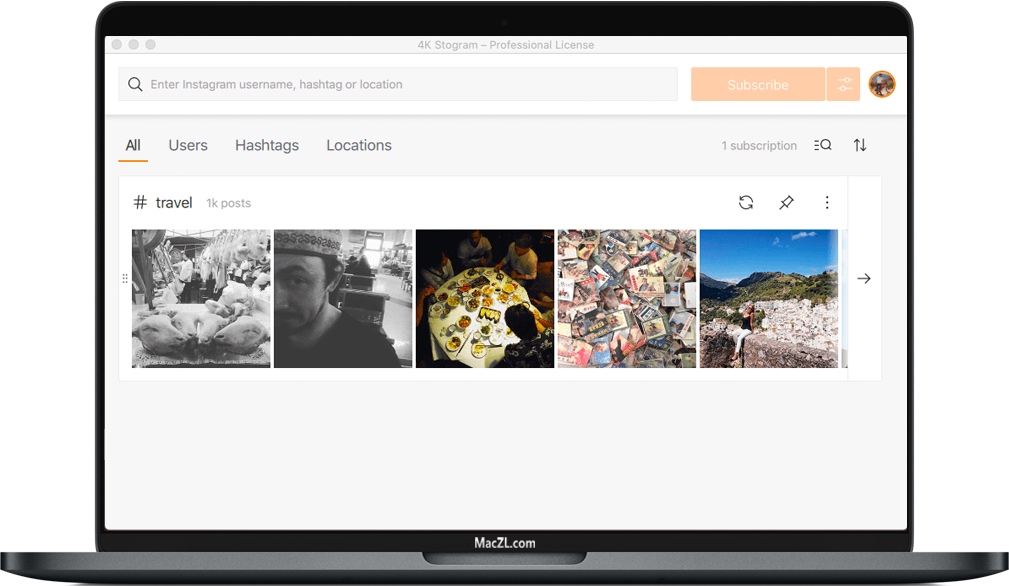Open subscription settings sliders button
Image resolution: width=1009 pixels, height=586 pixels.
pos(844,84)
